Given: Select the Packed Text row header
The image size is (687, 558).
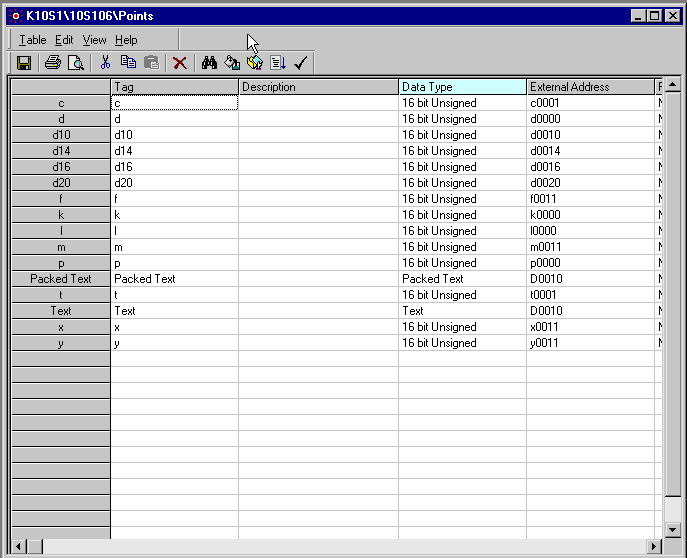Looking at the screenshot, I should click(61, 279).
